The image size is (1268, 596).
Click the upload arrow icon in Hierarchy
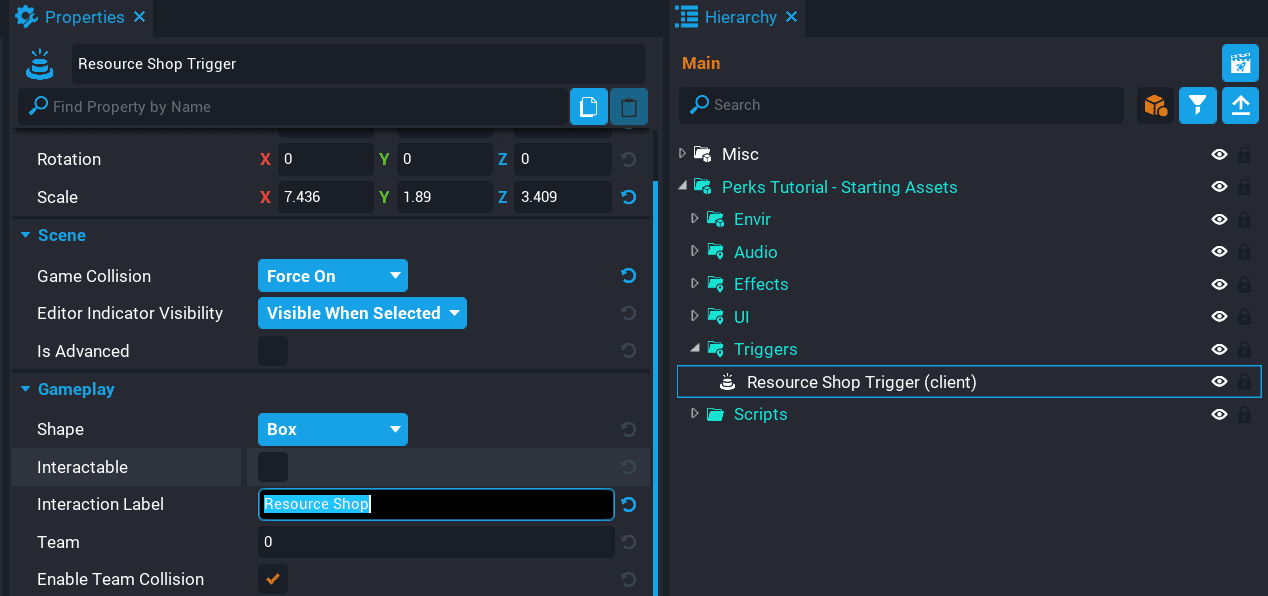(1240, 105)
